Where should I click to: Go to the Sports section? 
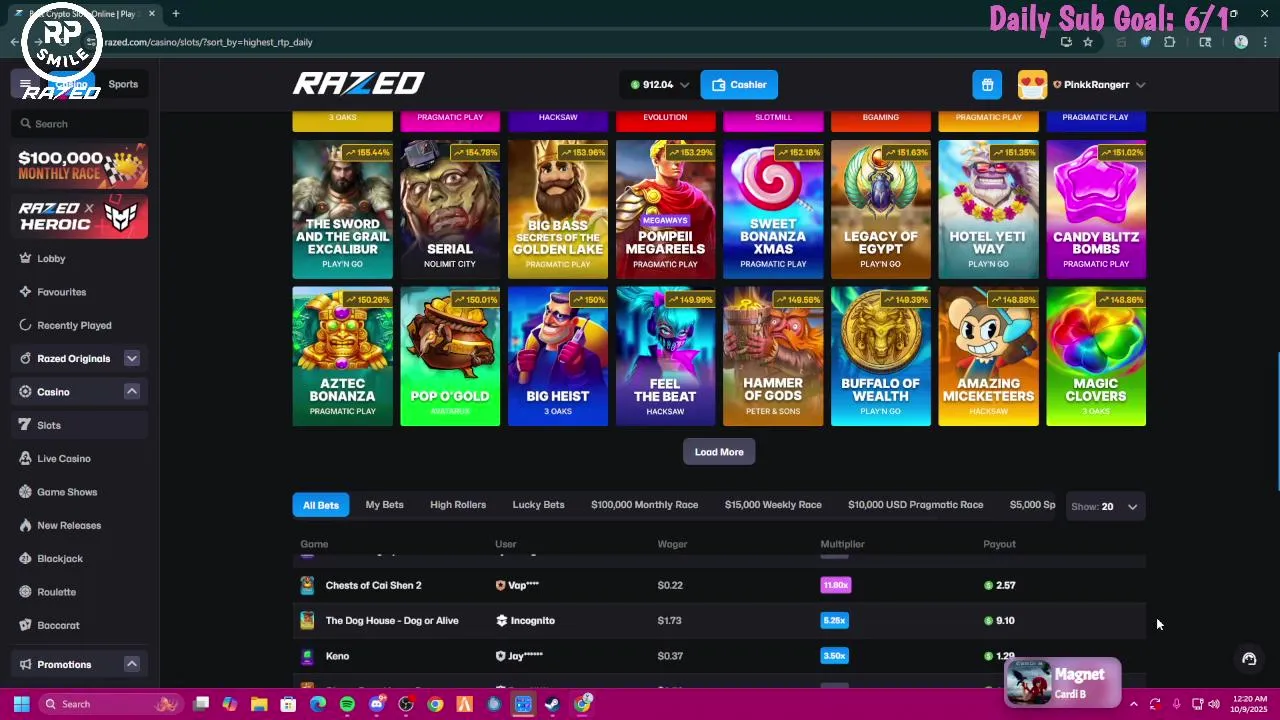[123, 84]
